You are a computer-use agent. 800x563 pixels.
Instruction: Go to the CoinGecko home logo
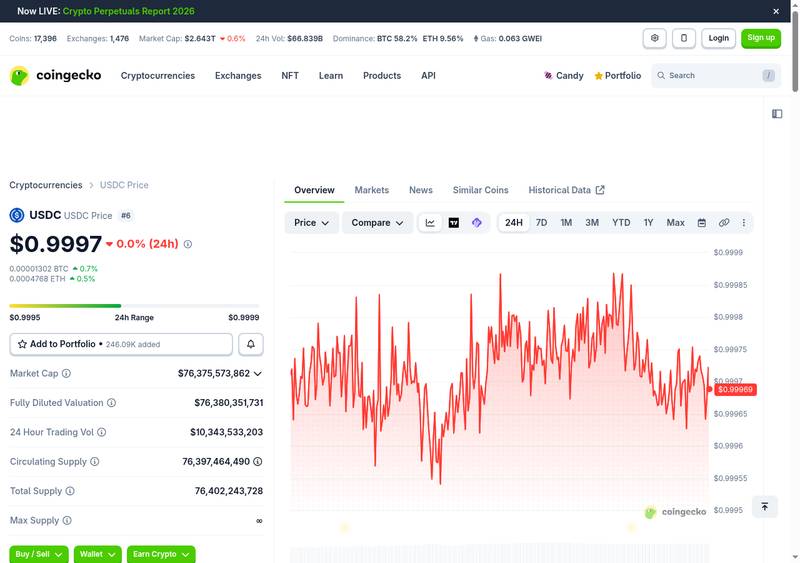55,76
